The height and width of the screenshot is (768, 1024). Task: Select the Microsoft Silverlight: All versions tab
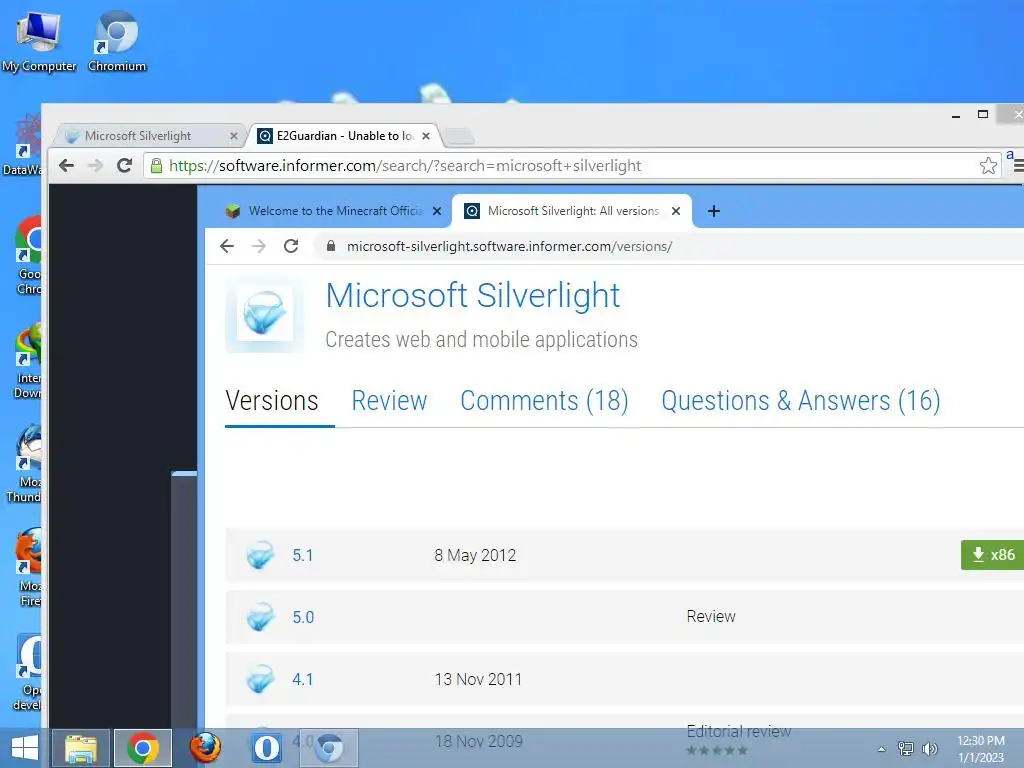[x=571, y=211]
